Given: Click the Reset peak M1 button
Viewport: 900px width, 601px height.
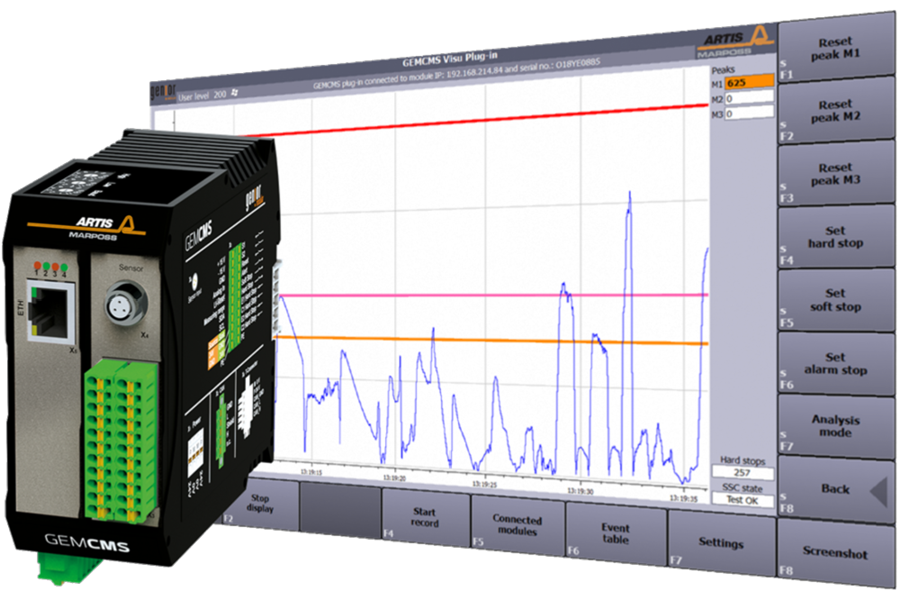Looking at the screenshot, I should (x=836, y=49).
